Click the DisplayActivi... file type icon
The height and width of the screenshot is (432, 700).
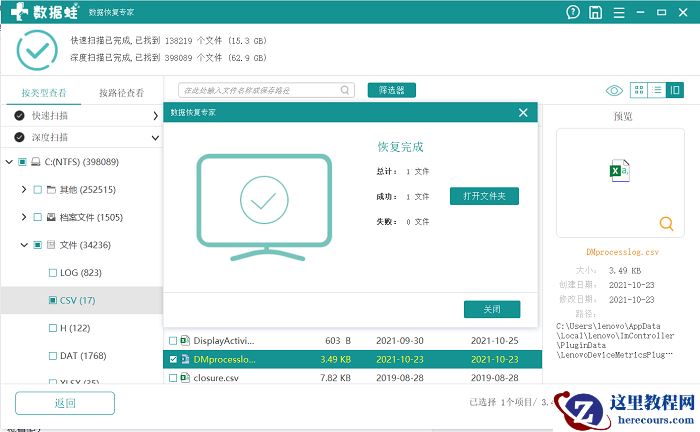coord(185,341)
